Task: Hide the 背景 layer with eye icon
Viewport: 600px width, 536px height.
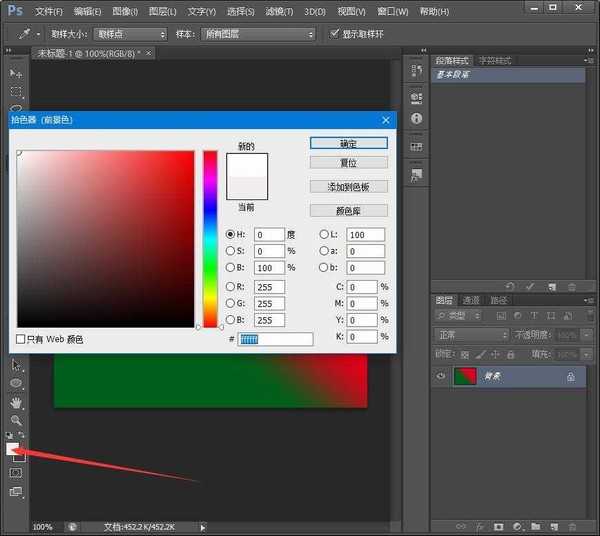Action: (441, 377)
